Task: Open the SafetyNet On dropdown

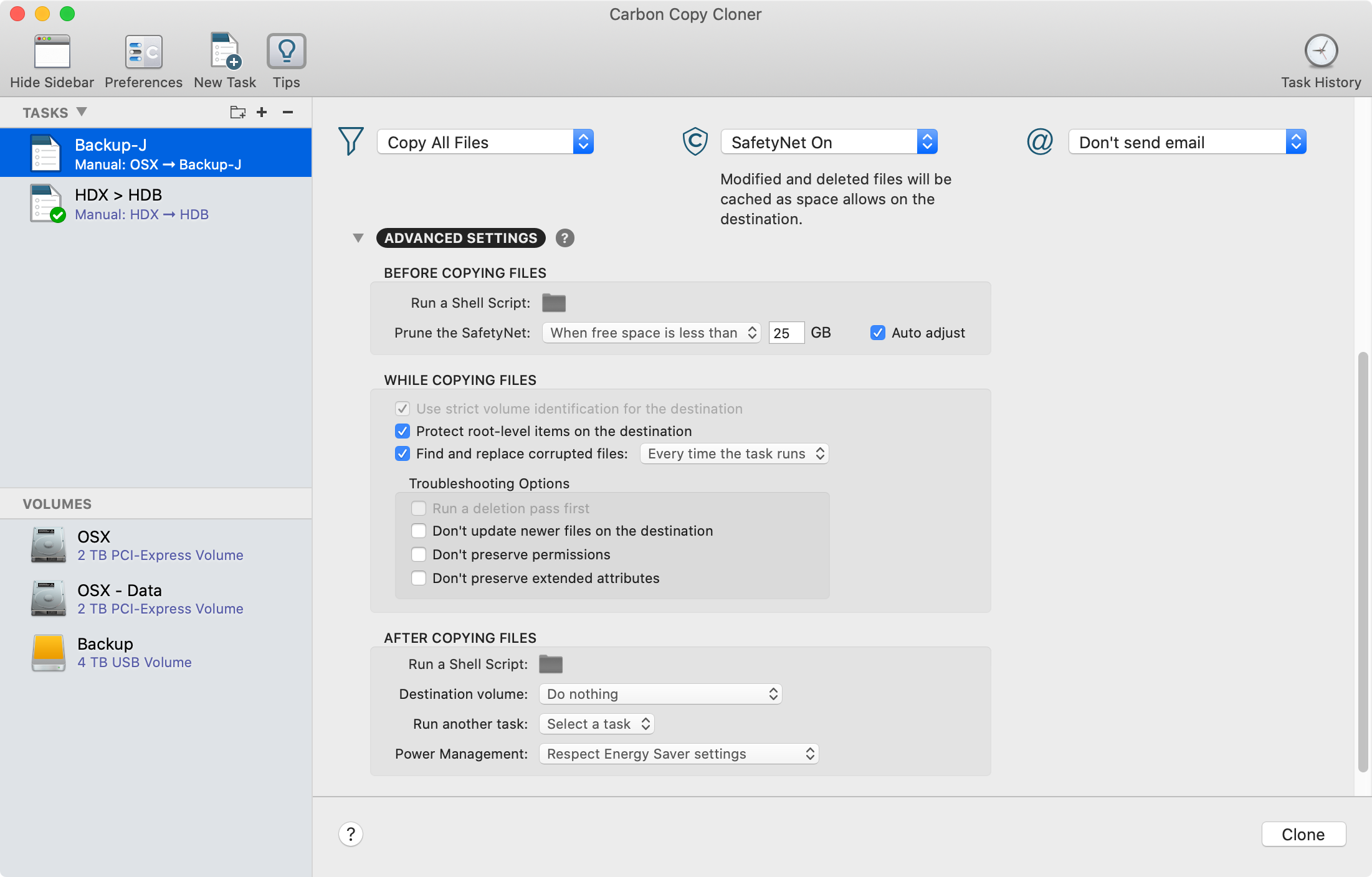Action: (829, 142)
